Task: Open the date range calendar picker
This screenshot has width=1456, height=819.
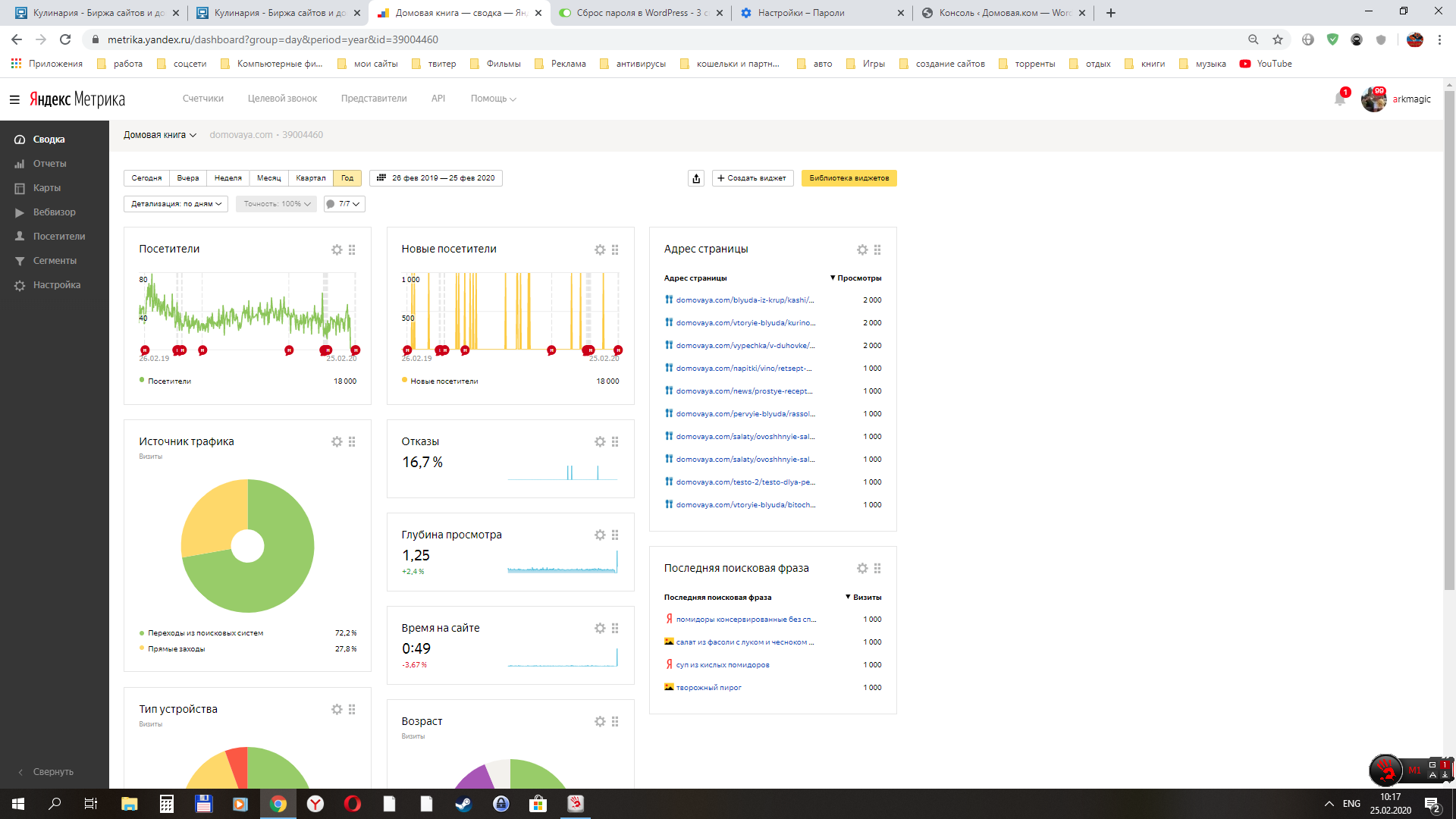Action: (436, 178)
